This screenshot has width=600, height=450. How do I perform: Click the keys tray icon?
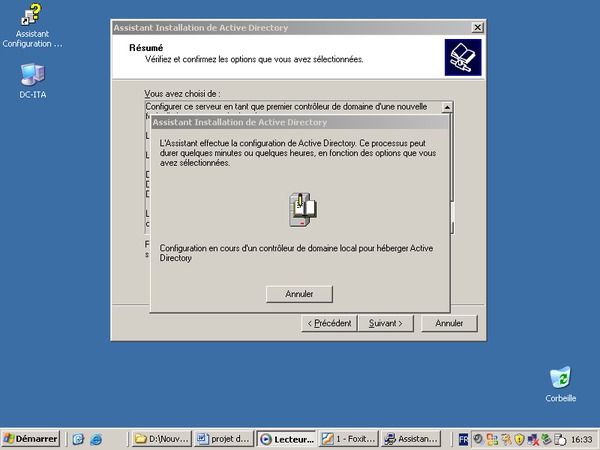(x=506, y=439)
